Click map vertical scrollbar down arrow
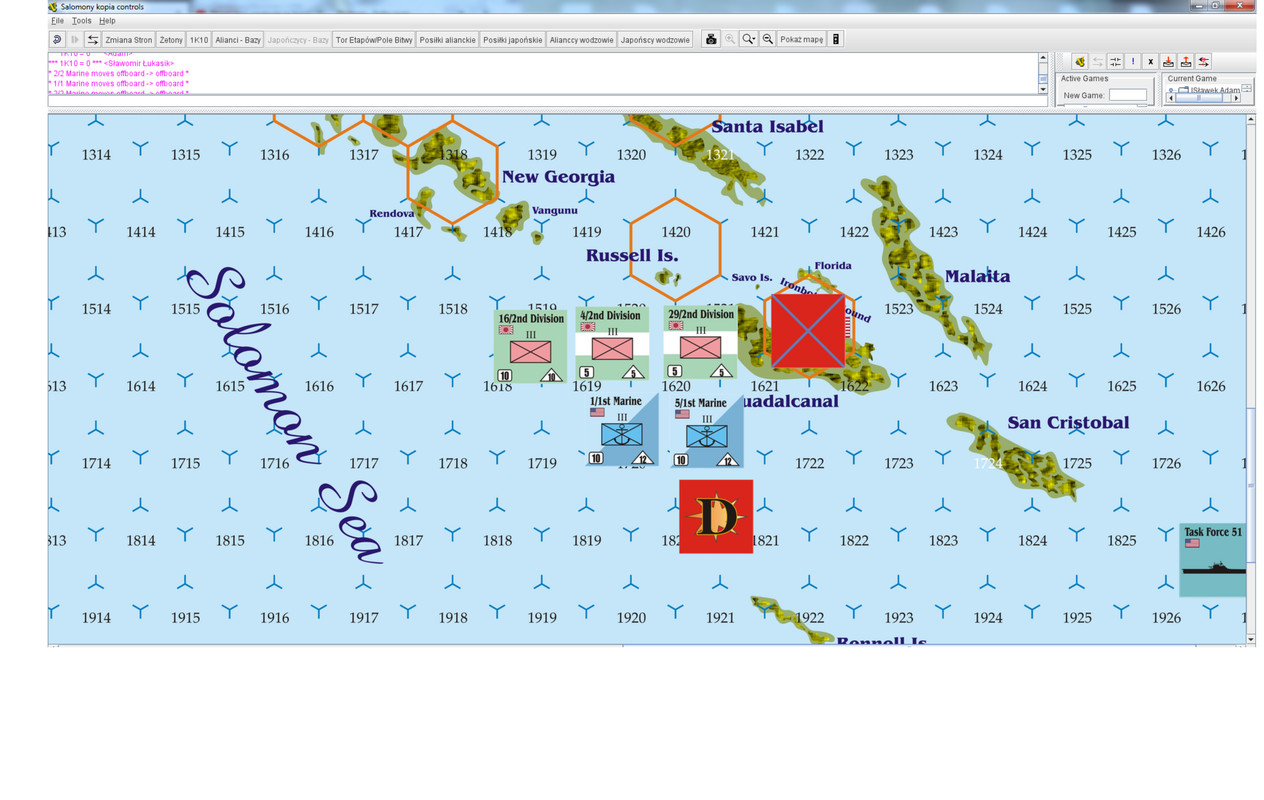Image resolution: width=1264 pixels, height=800 pixels. pos(1250,638)
